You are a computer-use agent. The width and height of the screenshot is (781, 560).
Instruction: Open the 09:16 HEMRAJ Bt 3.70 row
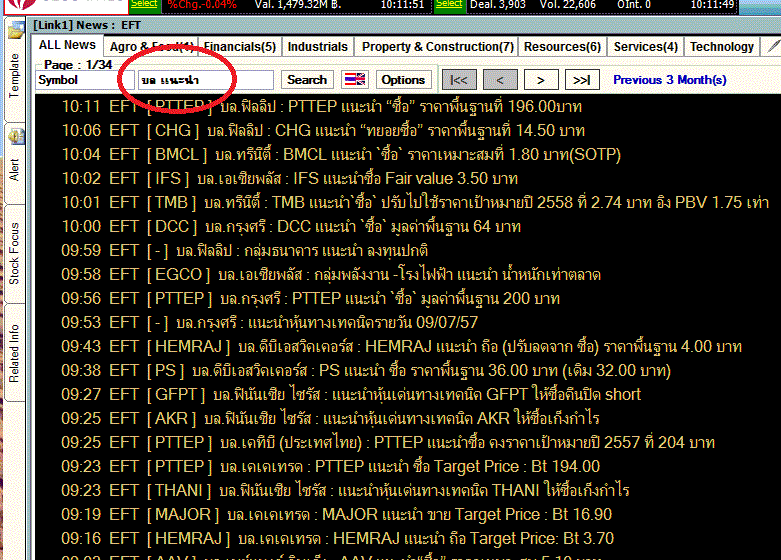click(338, 538)
